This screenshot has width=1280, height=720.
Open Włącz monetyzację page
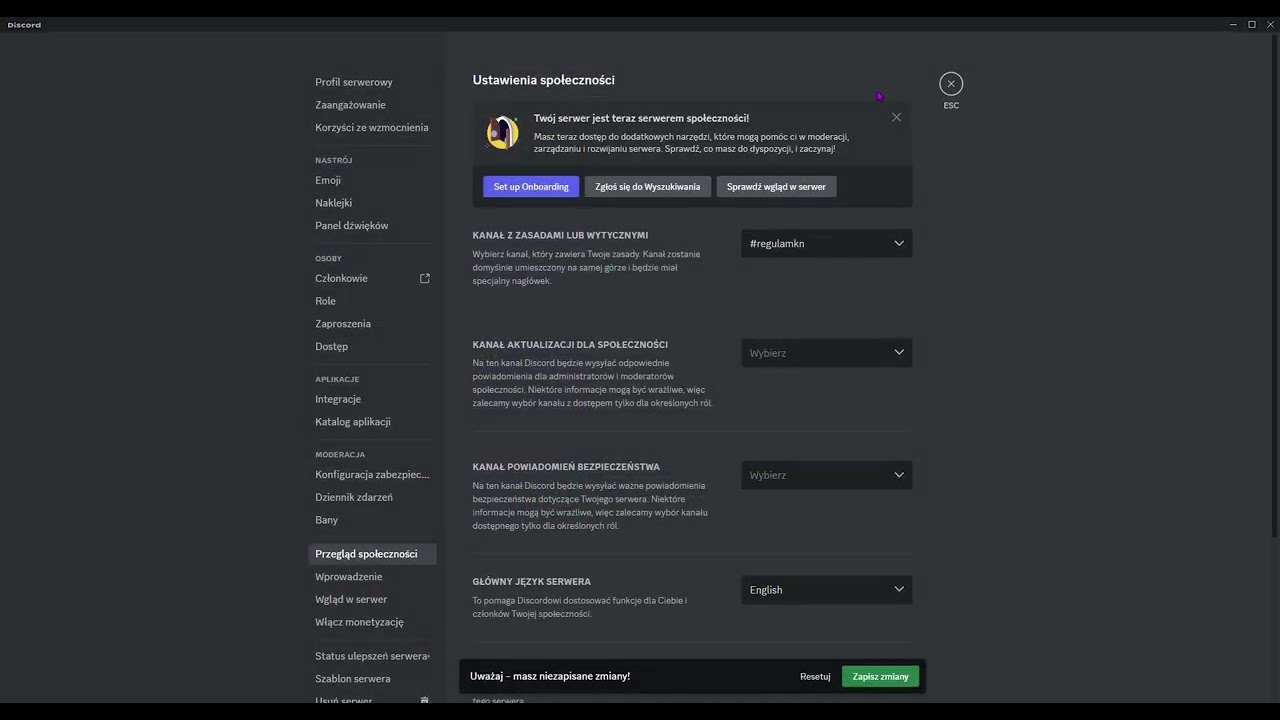tap(372, 621)
